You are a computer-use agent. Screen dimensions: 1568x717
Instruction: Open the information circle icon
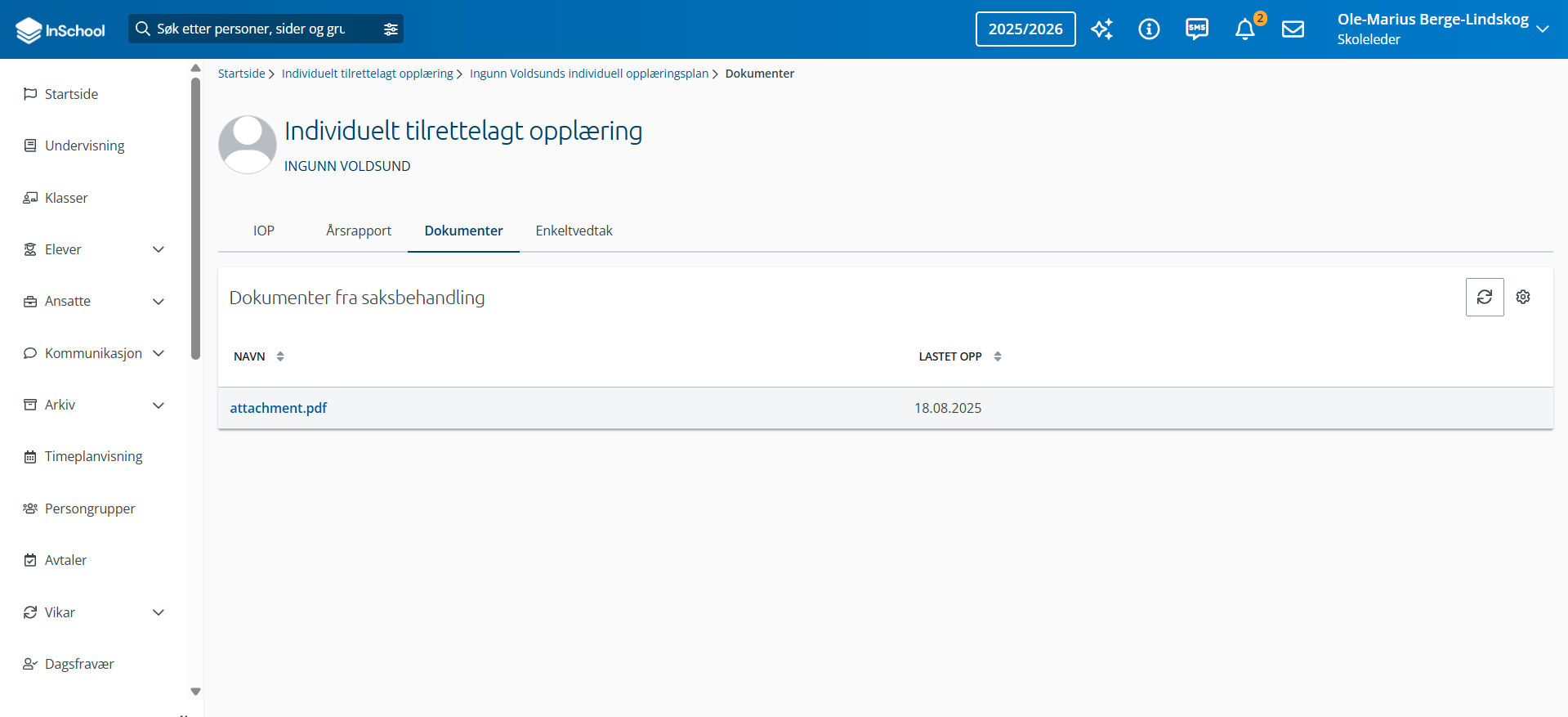point(1149,29)
